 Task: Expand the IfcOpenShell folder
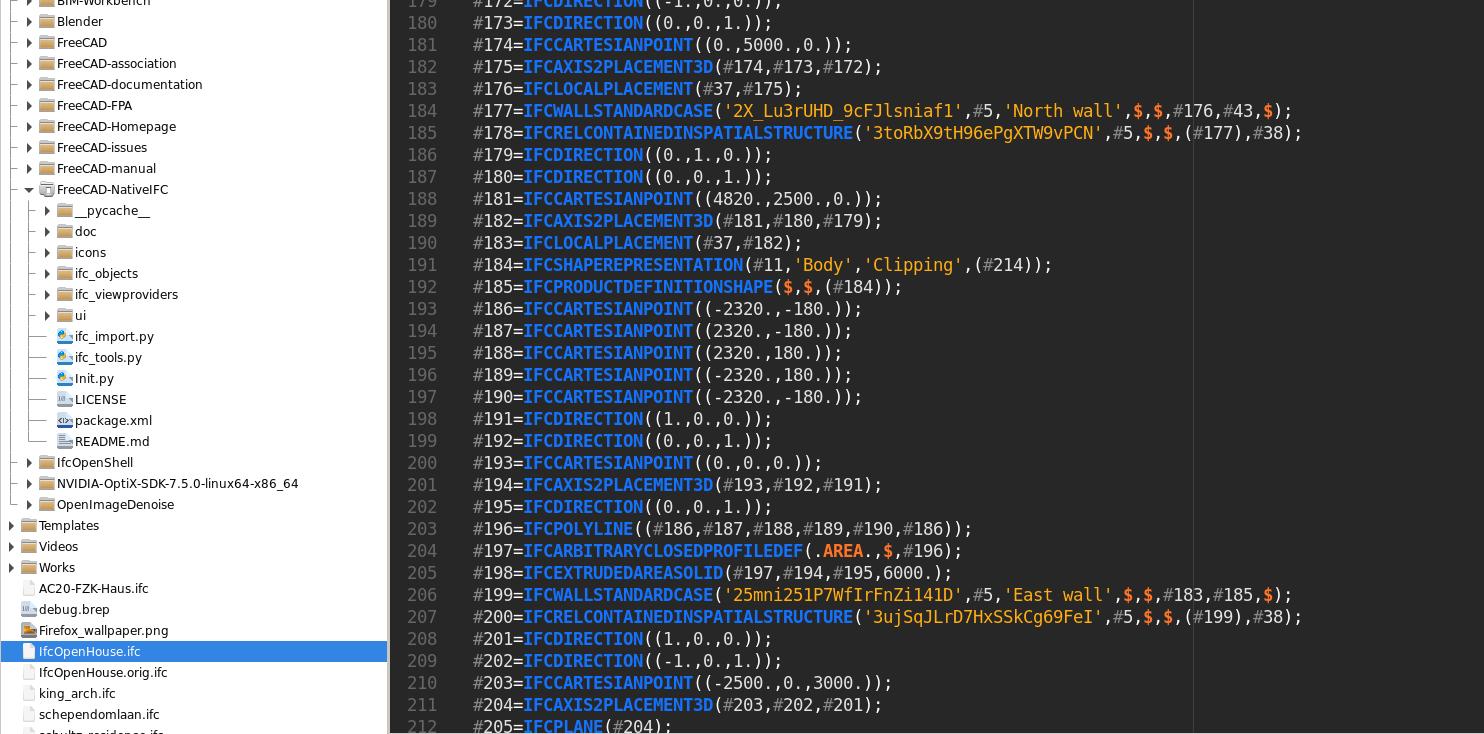pyautogui.click(x=29, y=462)
